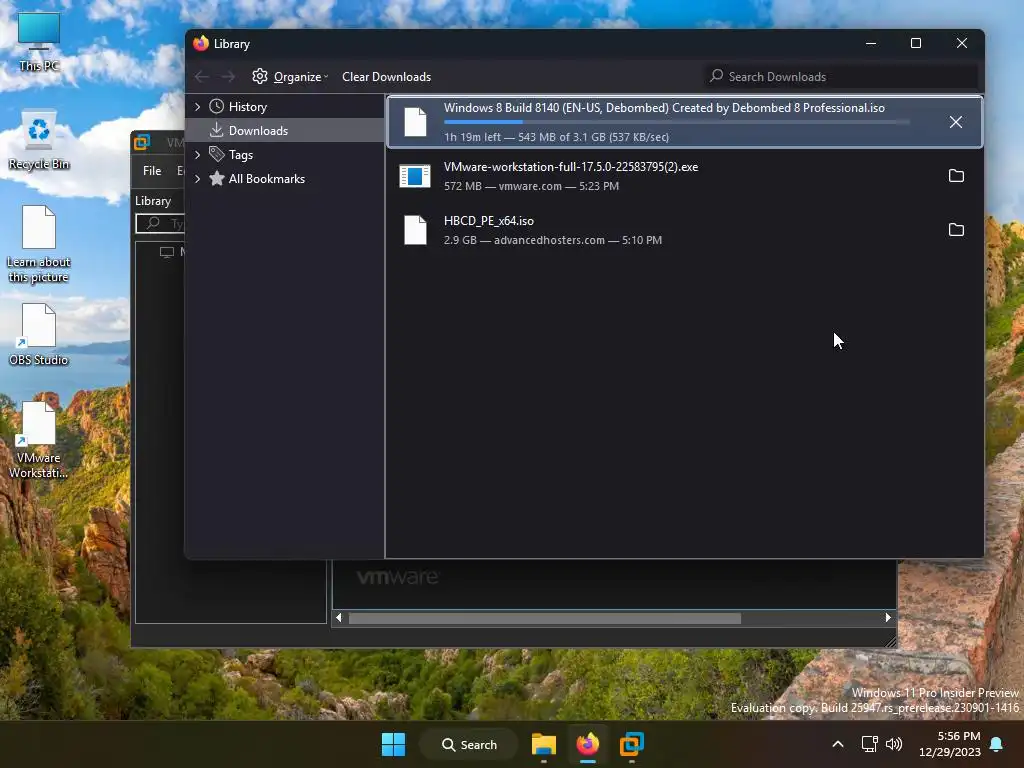Screen dimensions: 1024x768
Task: Click the horizontal scrollbar thumb in VMware
Action: [x=545, y=618]
